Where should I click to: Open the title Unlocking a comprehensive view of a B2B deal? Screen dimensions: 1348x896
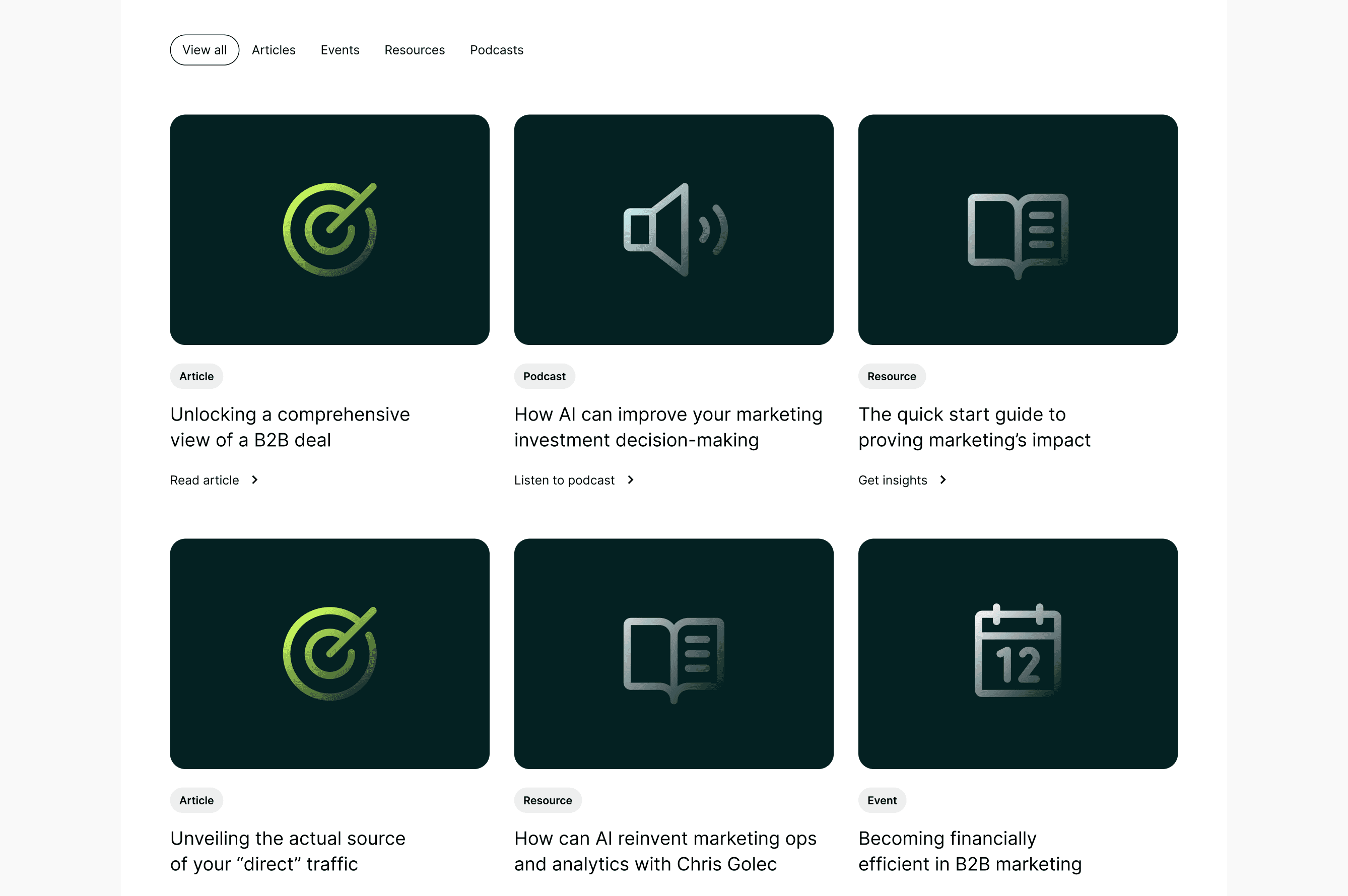290,427
